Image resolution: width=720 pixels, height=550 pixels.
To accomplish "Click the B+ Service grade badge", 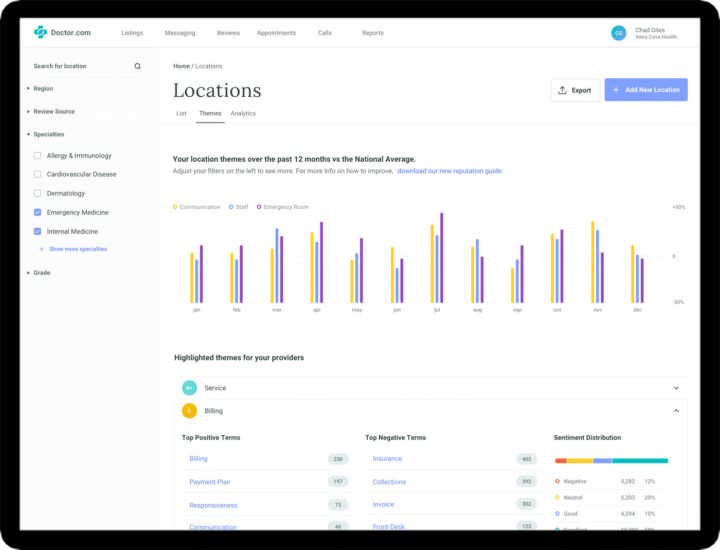I will click(x=189, y=388).
